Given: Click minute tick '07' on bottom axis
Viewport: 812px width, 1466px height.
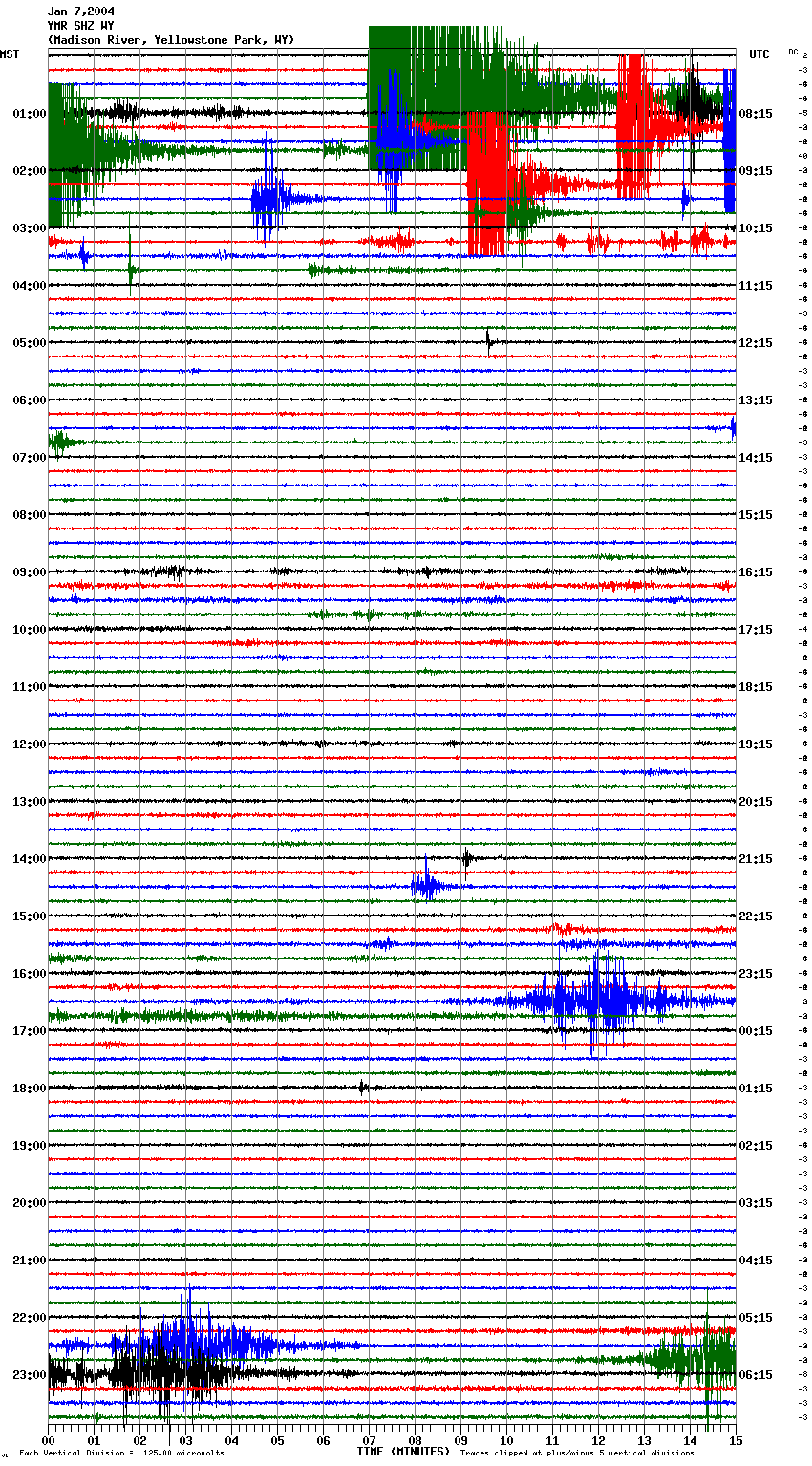Looking at the screenshot, I should click(369, 1439).
